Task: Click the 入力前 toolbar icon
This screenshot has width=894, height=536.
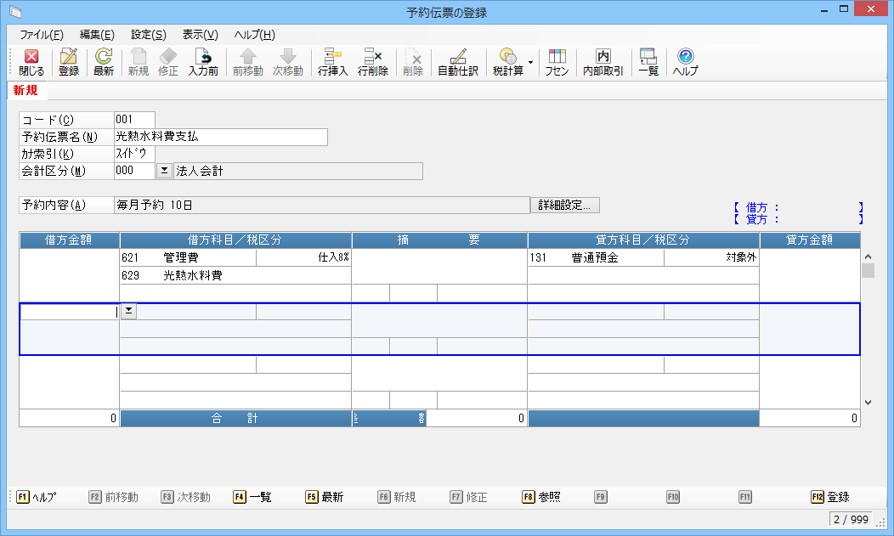Action: click(x=203, y=62)
